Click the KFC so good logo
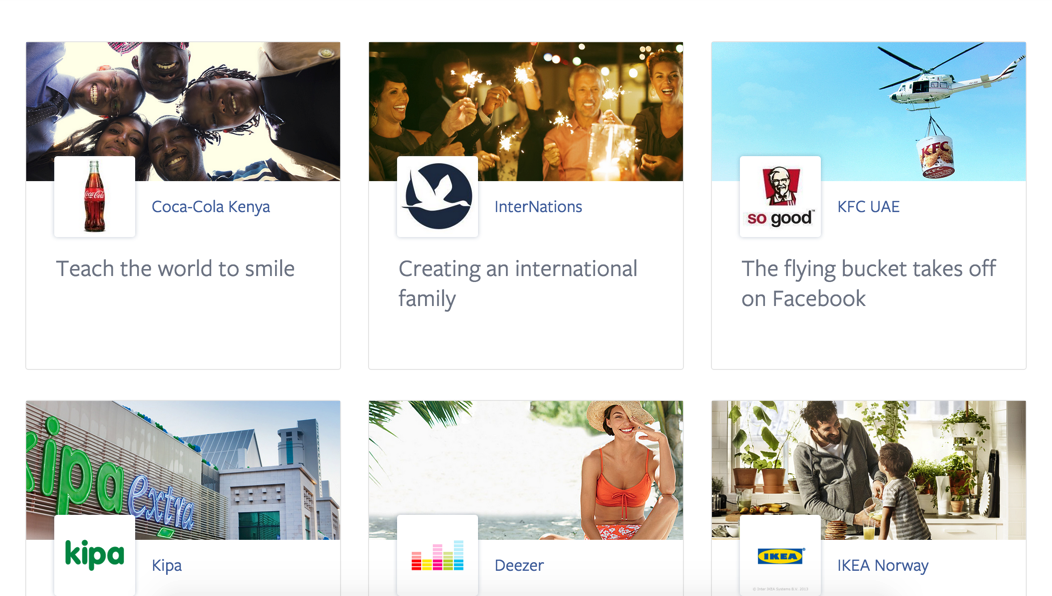The image size is (1052, 596). coord(780,197)
